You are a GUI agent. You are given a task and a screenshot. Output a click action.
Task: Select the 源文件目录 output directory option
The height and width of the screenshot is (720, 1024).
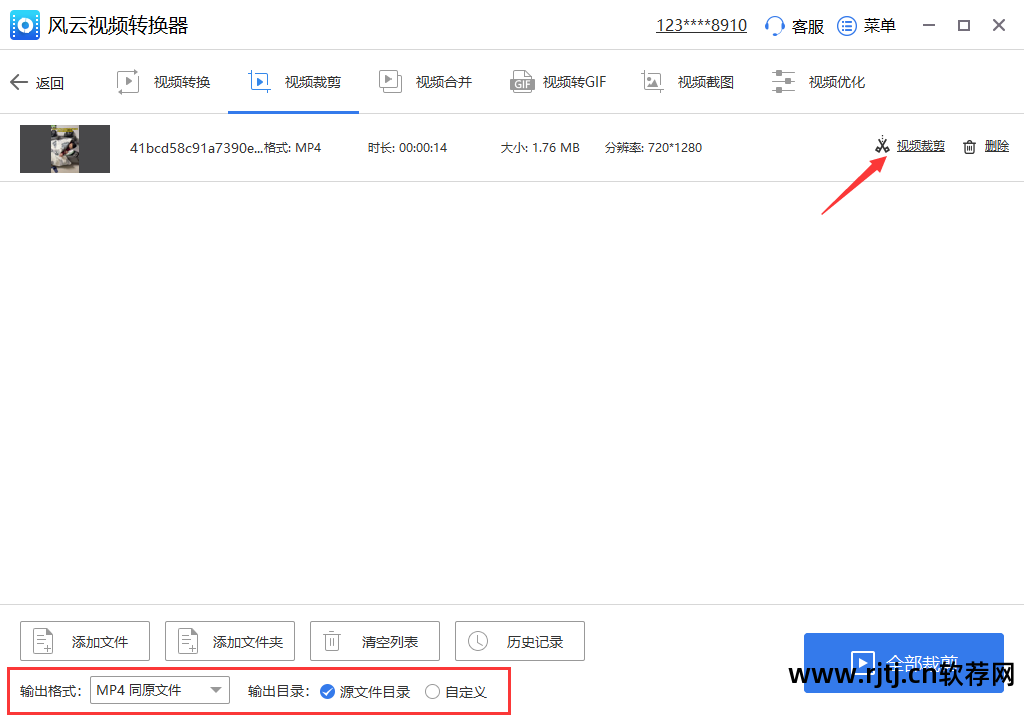(x=328, y=691)
